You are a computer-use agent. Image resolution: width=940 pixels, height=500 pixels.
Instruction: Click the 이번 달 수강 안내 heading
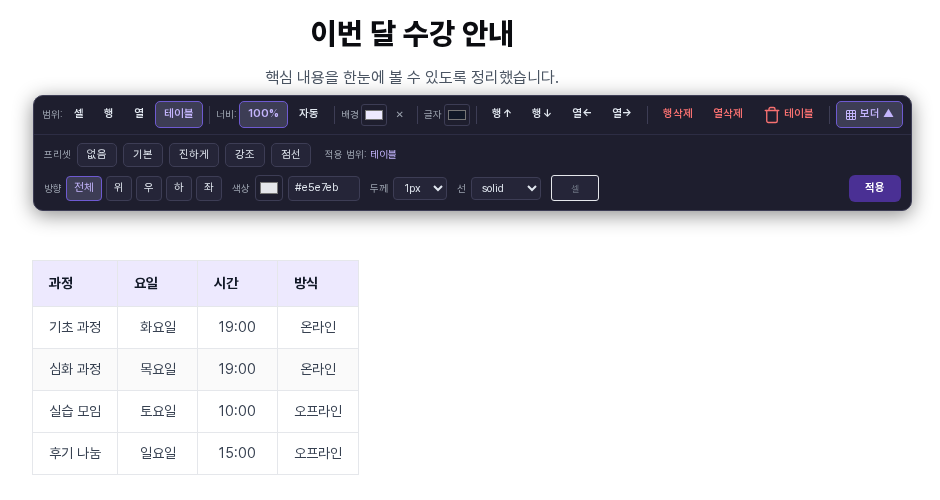point(412,34)
